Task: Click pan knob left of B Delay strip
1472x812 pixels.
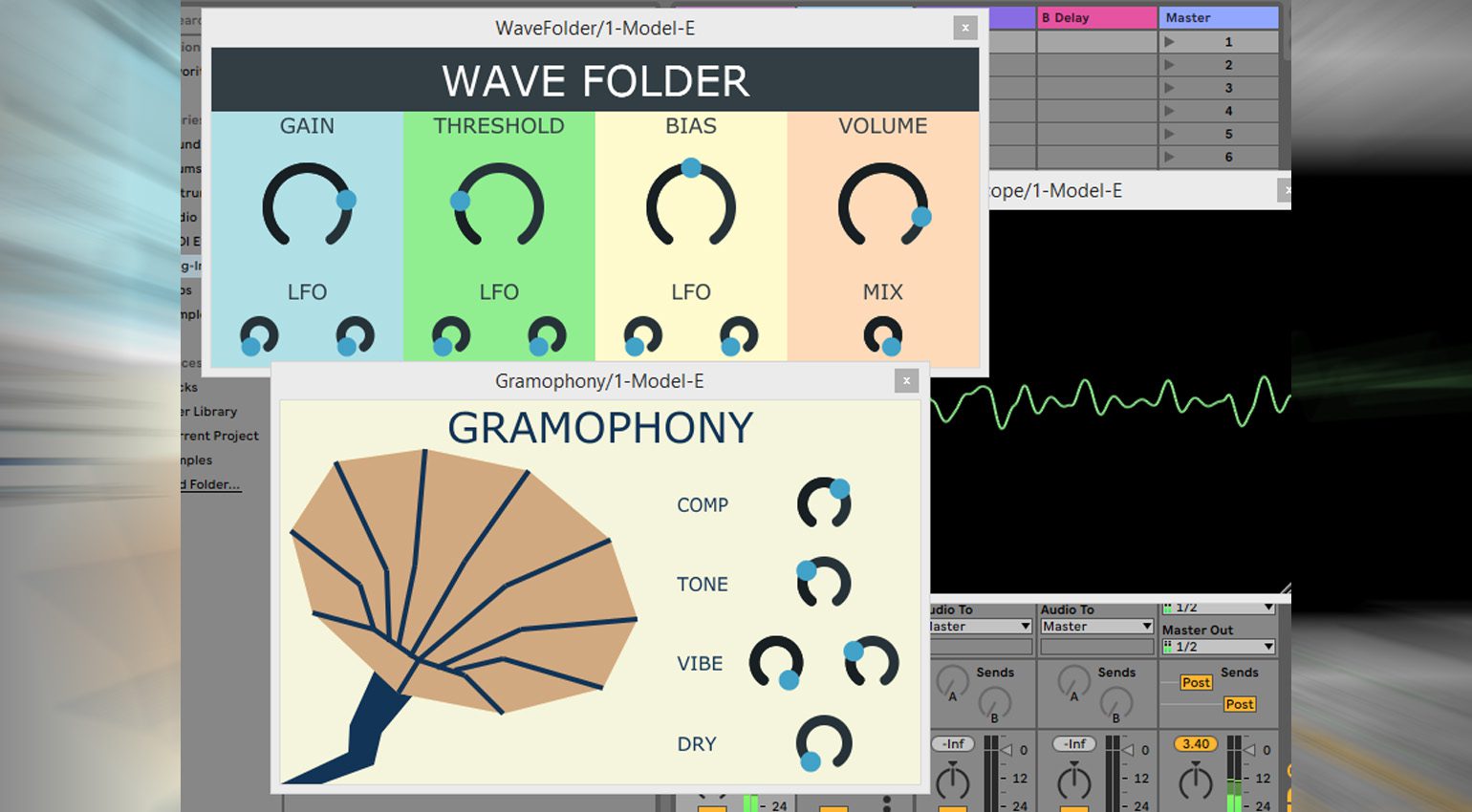Action: [x=953, y=780]
